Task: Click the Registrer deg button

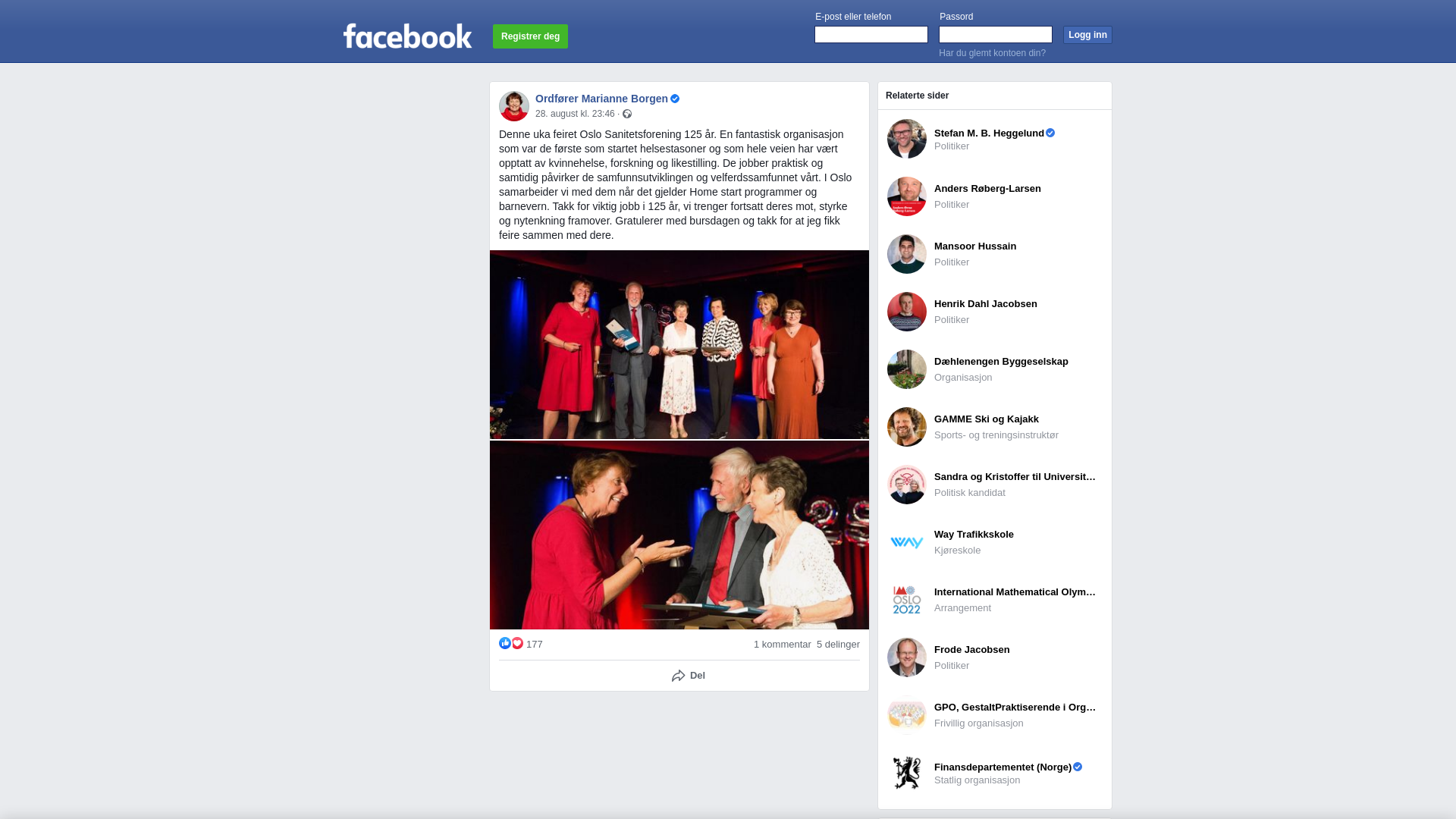Action: [530, 36]
